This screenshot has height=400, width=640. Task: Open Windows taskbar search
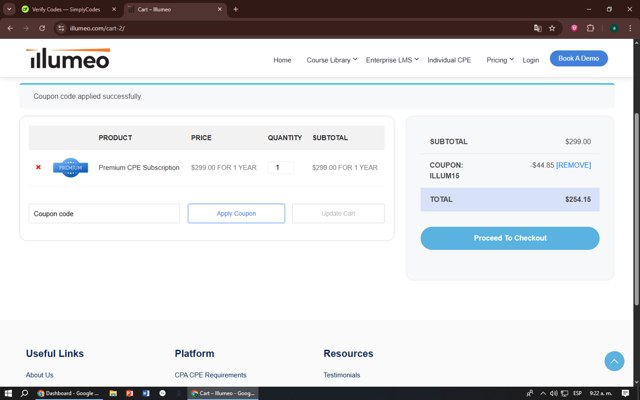(x=24, y=393)
